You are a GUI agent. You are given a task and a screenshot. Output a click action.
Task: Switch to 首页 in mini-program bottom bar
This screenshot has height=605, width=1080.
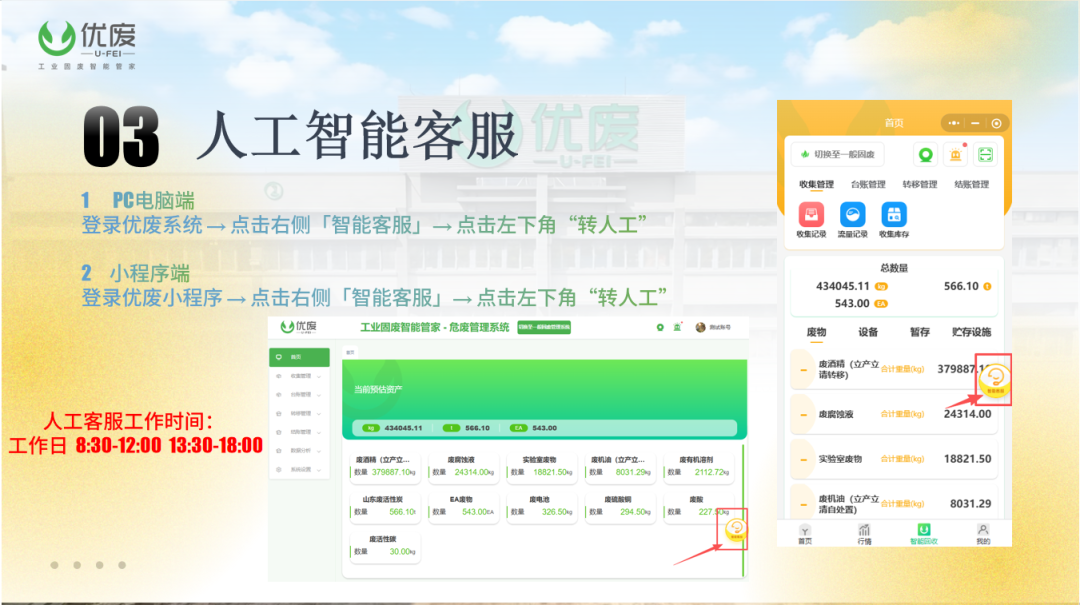click(804, 535)
